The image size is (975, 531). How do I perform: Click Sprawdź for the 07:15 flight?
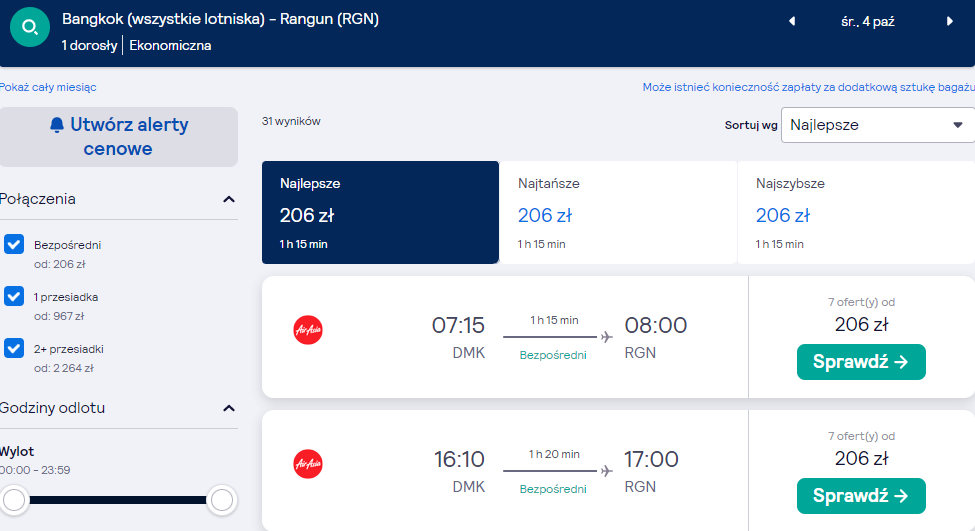(x=861, y=362)
